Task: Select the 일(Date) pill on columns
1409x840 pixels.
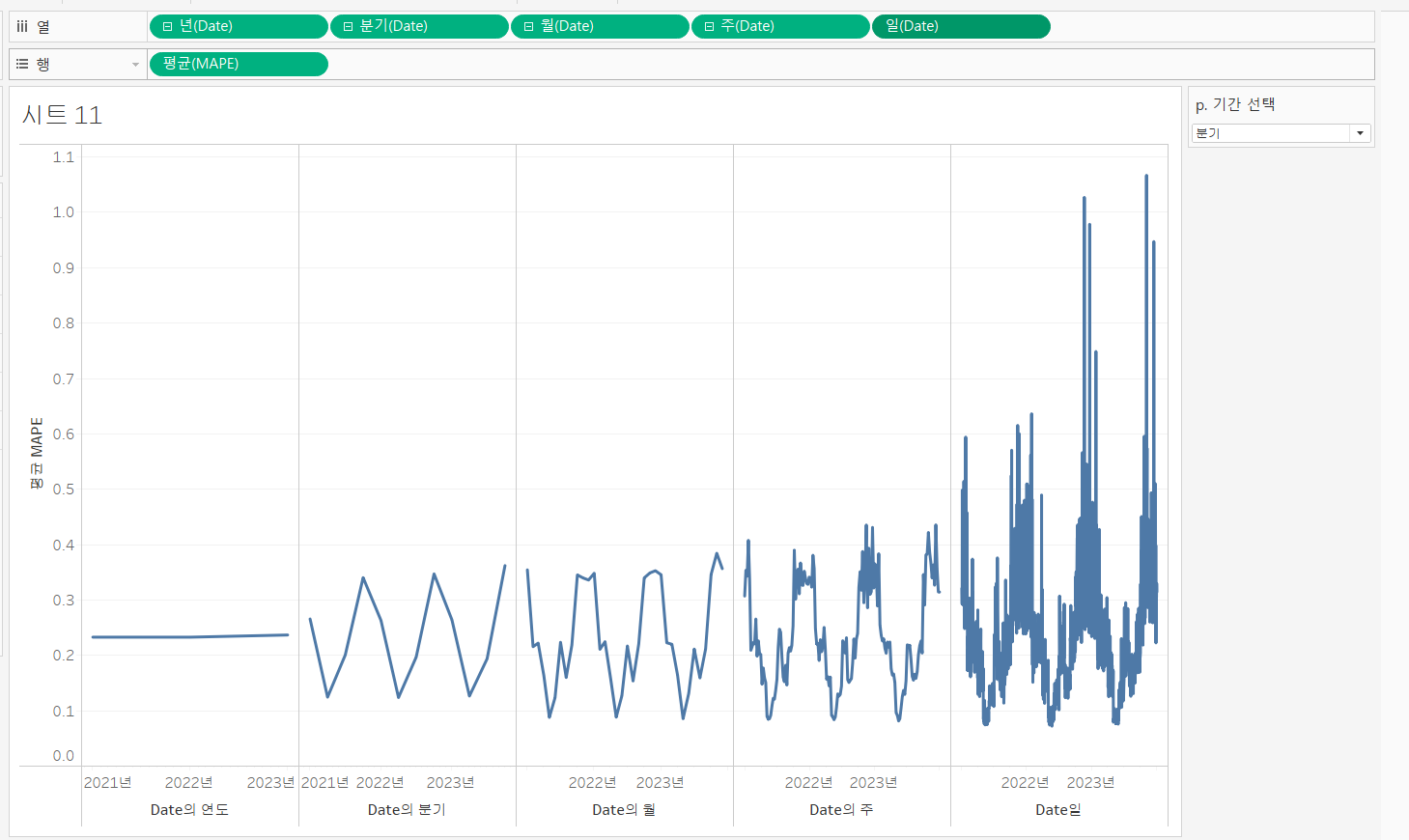Action: pyautogui.click(x=961, y=26)
